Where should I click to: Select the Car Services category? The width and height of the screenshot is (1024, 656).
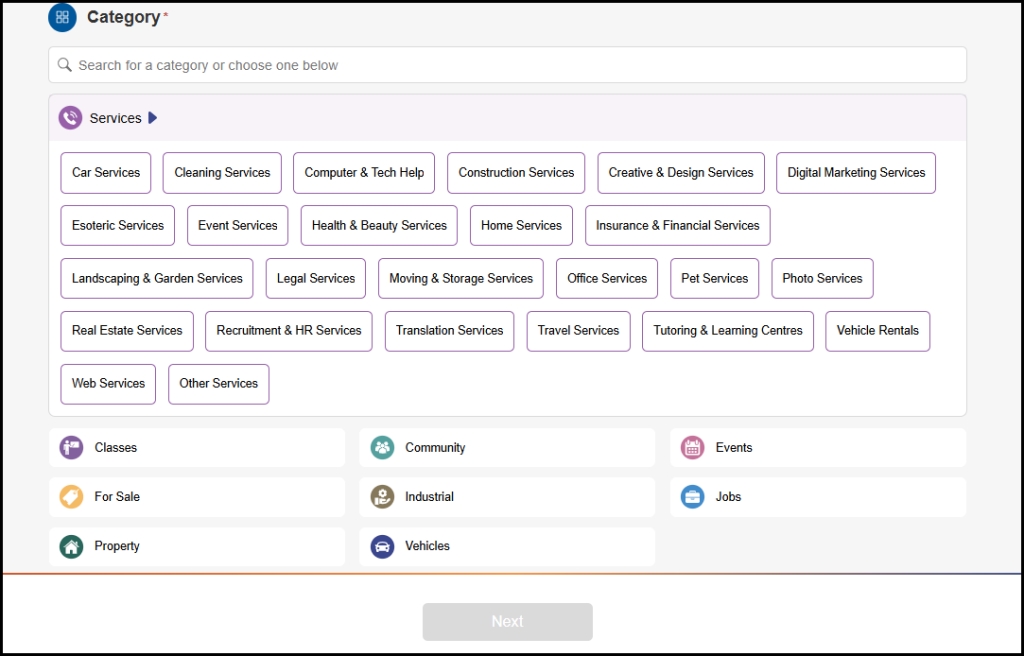pos(105,172)
